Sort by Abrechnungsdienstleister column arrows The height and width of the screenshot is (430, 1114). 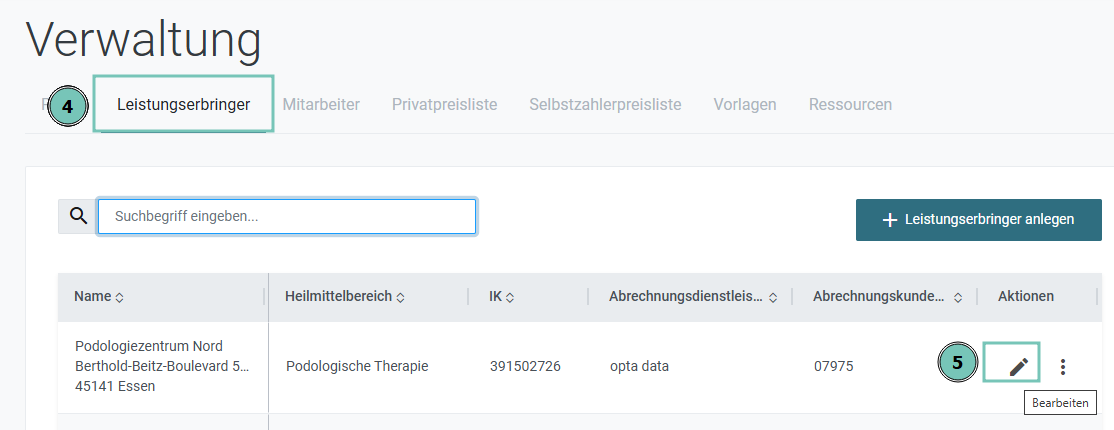tap(773, 298)
